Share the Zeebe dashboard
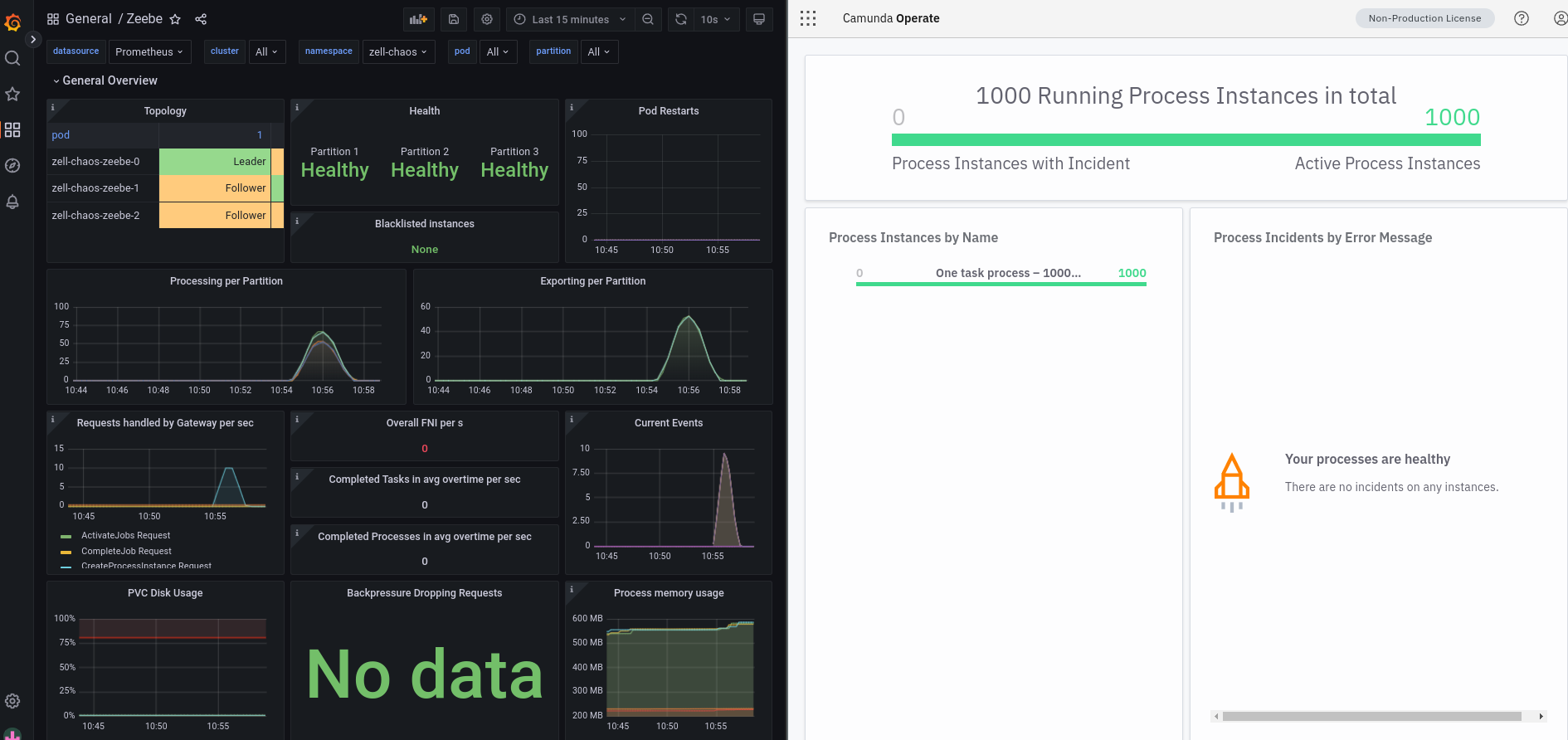Screen dimensions: 1568x740 (x=201, y=19)
